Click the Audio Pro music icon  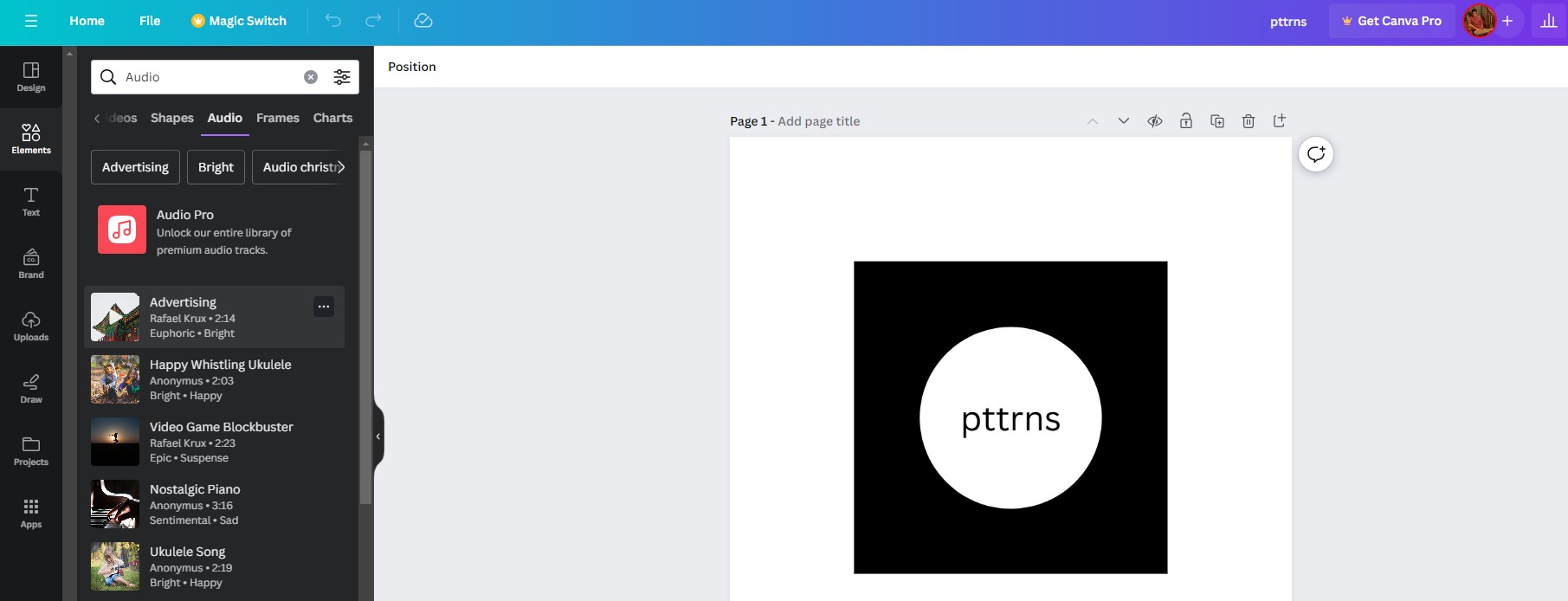tap(122, 229)
